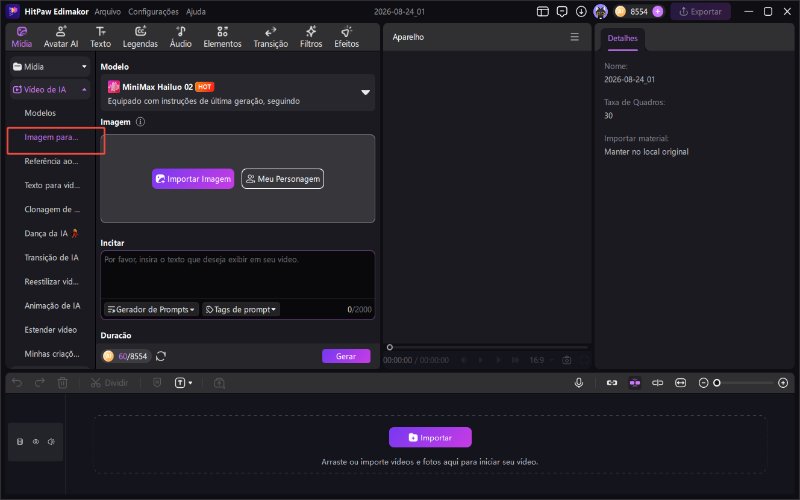Zoom out timeline with minus icon
The height and width of the screenshot is (500, 800).
click(x=703, y=383)
